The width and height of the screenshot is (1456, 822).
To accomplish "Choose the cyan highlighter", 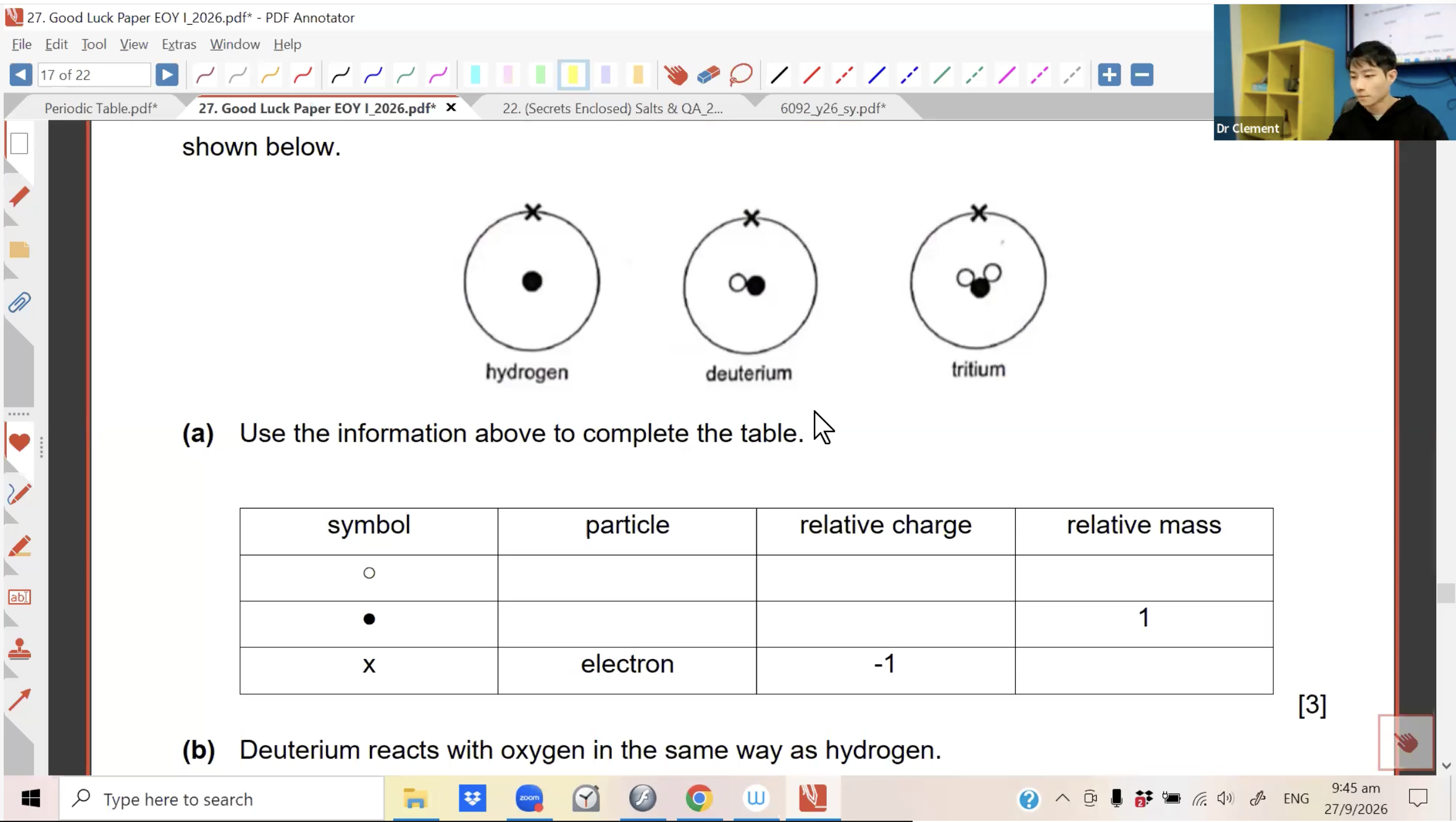I will [x=475, y=75].
